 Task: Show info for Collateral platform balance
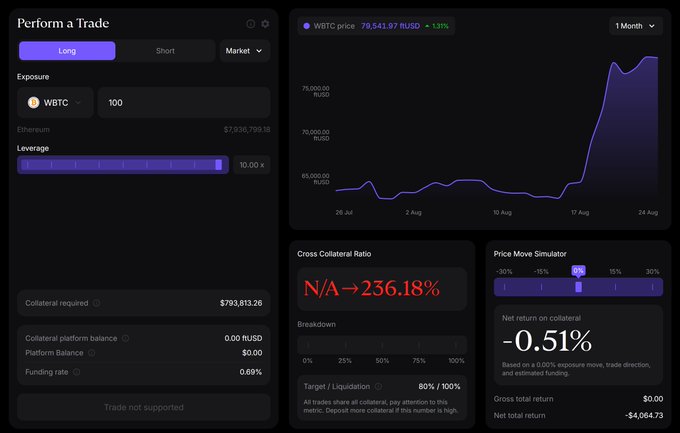pos(125,338)
